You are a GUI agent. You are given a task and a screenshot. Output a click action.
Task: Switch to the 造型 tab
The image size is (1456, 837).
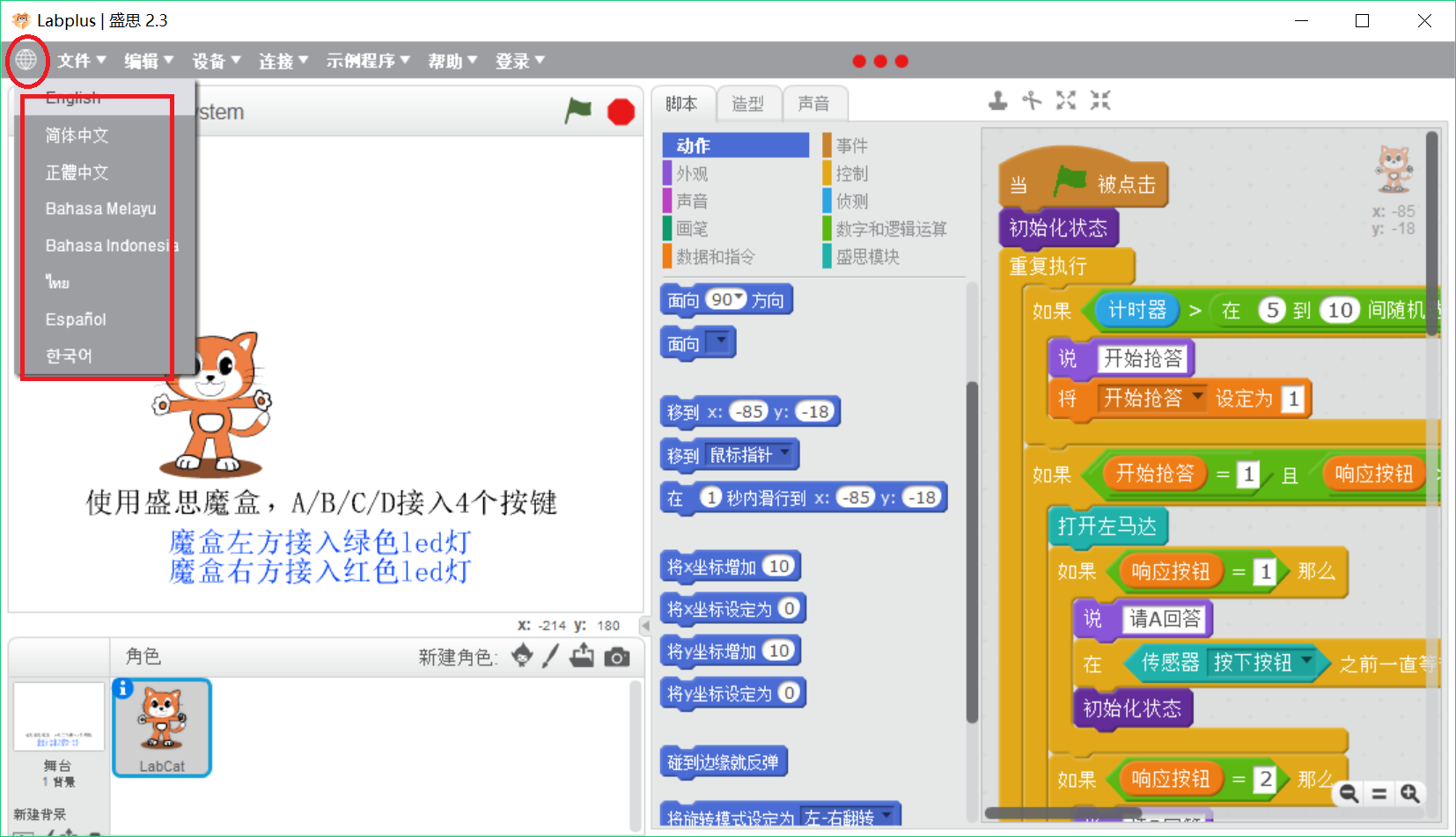(x=748, y=104)
